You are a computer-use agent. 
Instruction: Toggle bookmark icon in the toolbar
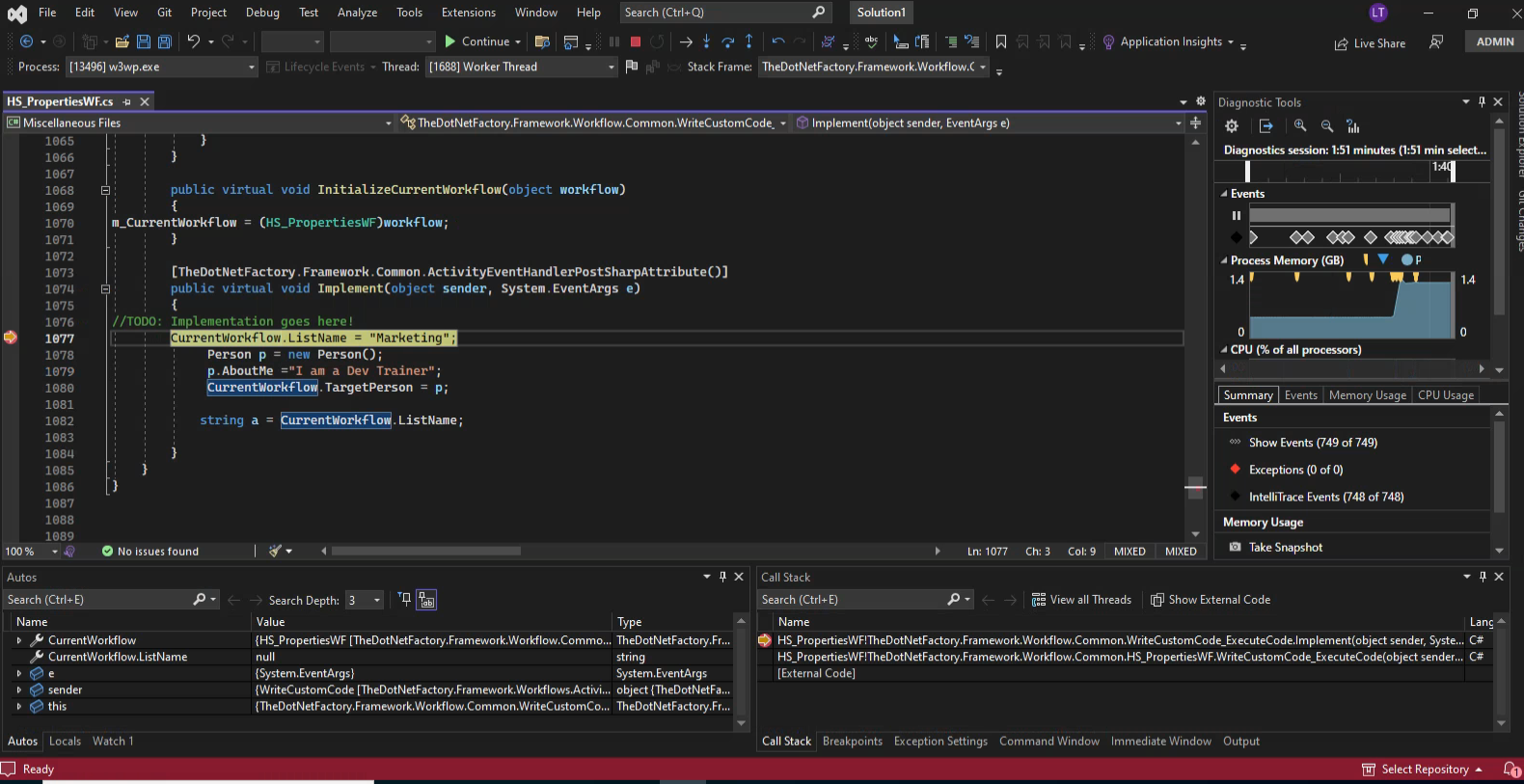[x=1001, y=41]
